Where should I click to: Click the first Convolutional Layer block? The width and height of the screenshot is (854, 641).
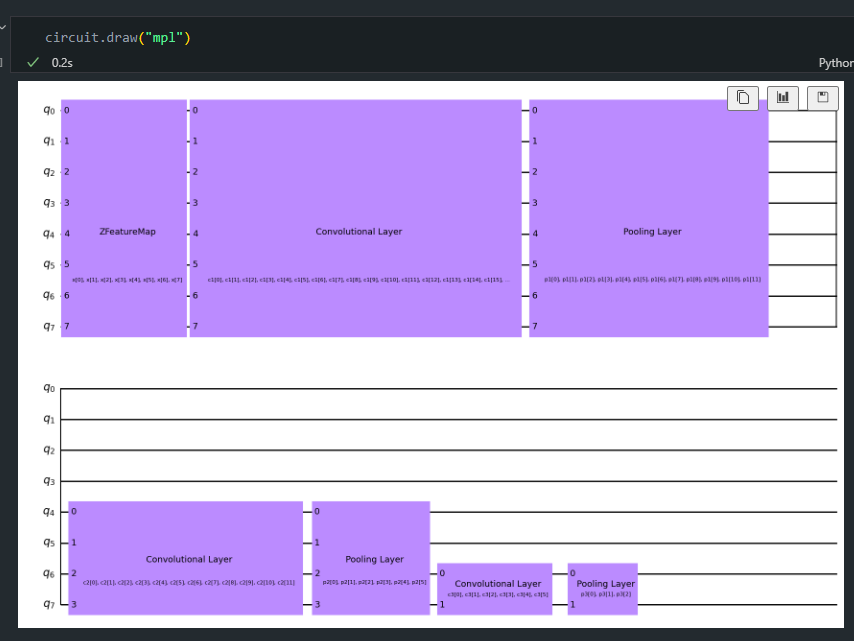pyautogui.click(x=358, y=230)
